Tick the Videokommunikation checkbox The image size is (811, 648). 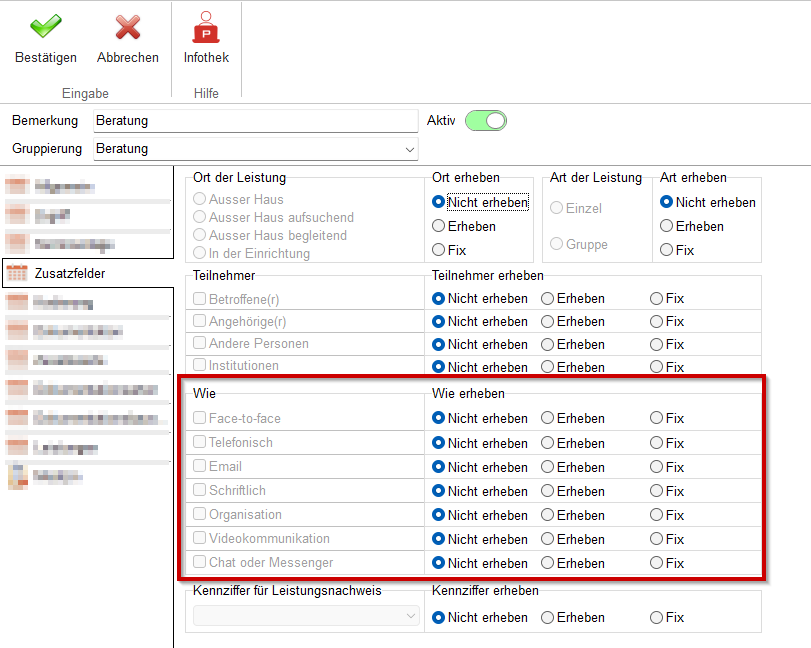200,537
